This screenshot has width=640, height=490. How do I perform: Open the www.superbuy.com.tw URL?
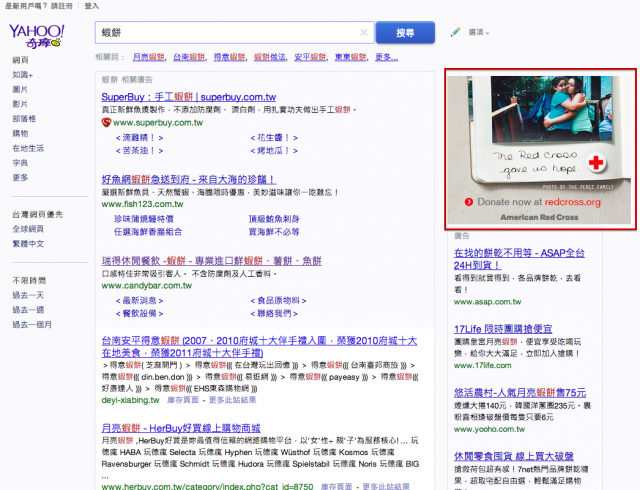click(x=158, y=122)
